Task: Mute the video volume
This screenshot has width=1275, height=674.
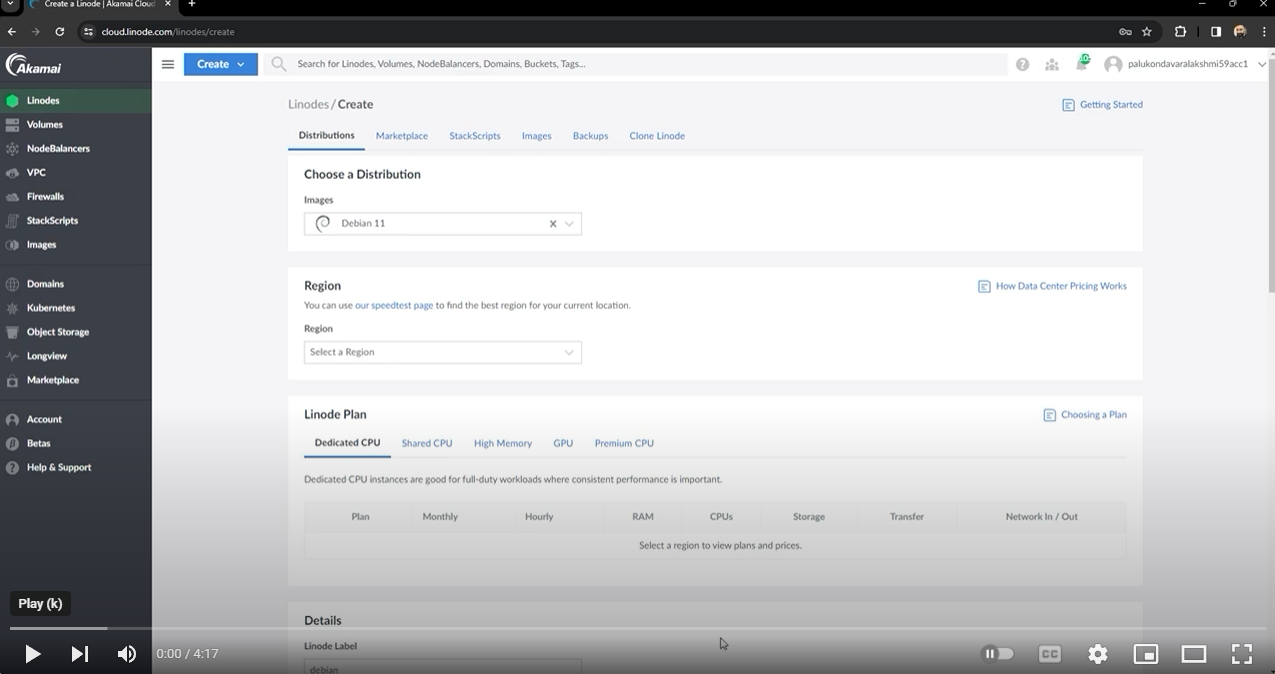Action: click(127, 654)
